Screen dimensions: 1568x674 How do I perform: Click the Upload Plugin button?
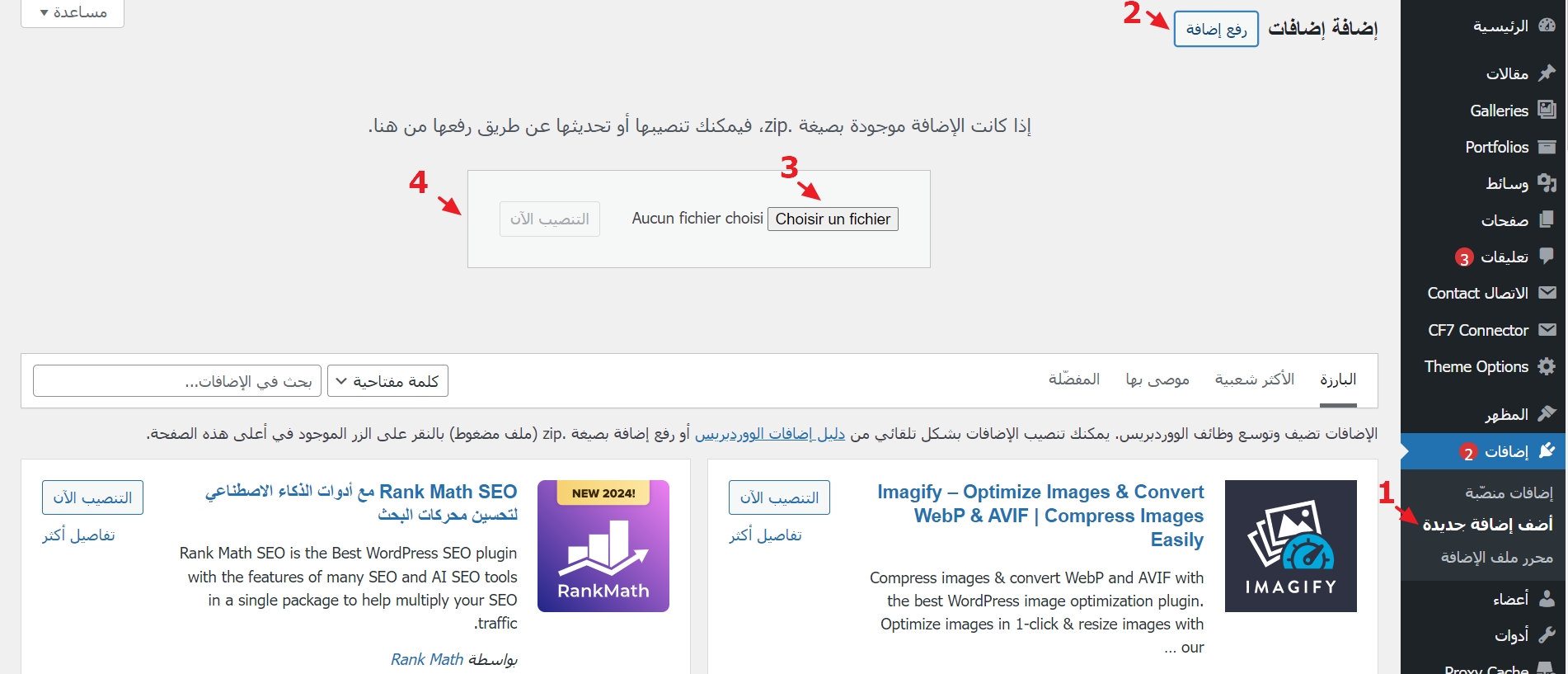1216,29
